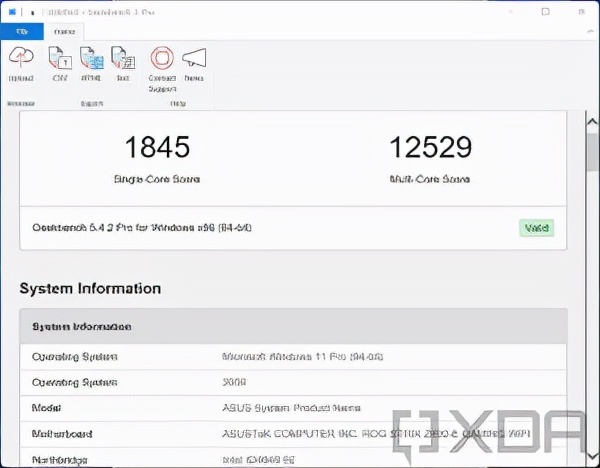600x468 pixels.
Task: Click the application icon in the title bar
Action: click(x=12, y=12)
